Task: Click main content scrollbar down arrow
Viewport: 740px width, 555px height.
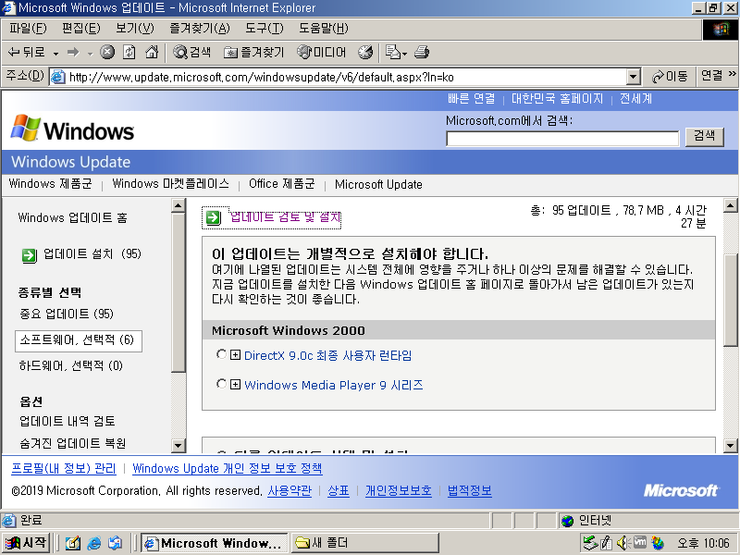Action: pos(730,445)
